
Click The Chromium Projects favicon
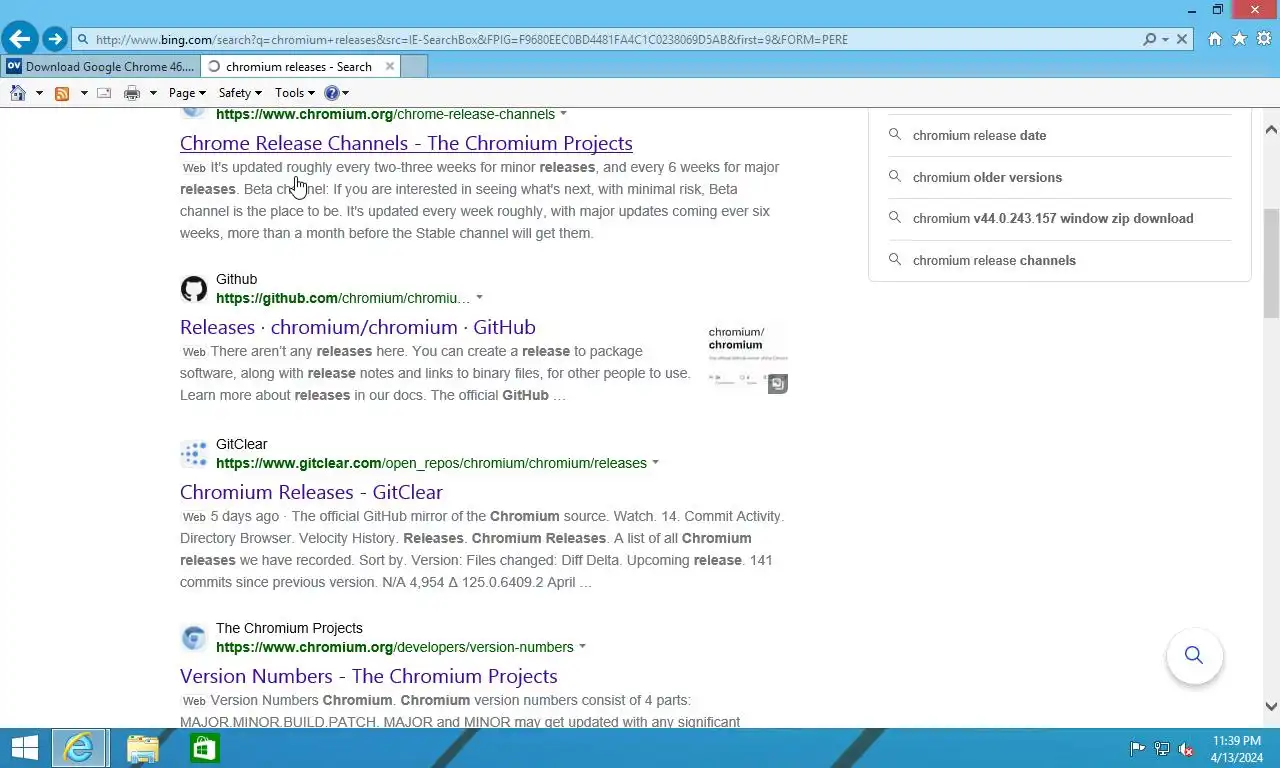click(194, 638)
